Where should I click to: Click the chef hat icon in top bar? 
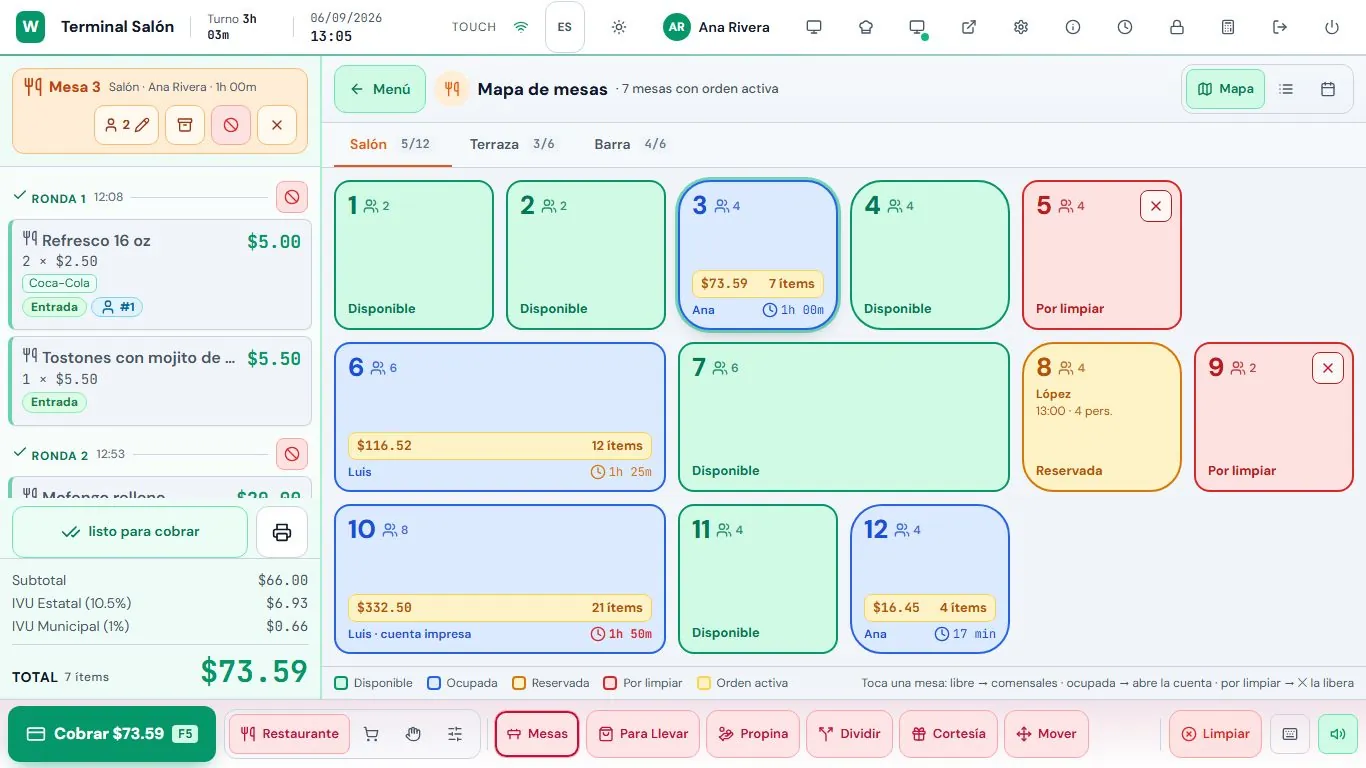coord(866,27)
